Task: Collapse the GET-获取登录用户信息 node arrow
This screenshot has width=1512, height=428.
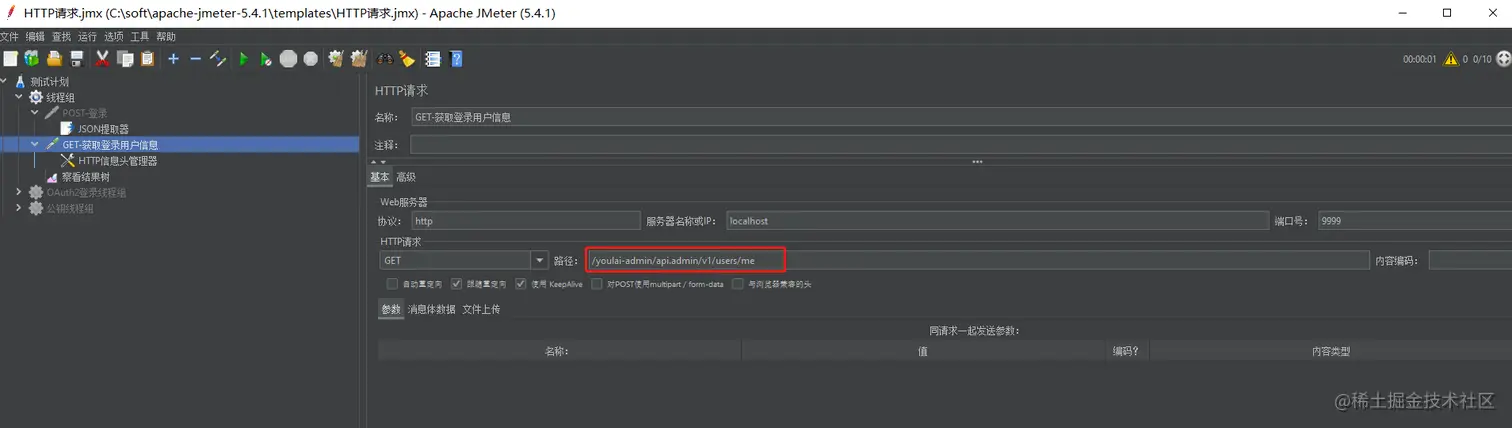Action: 35,145
